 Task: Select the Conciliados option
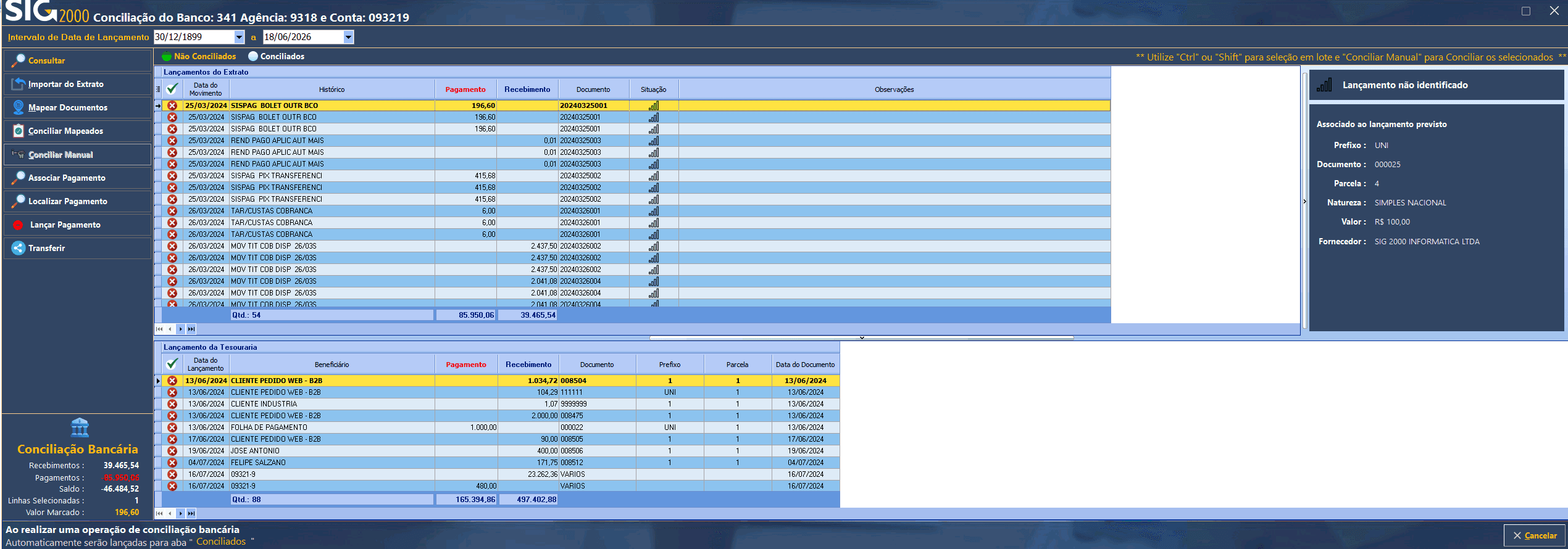276,56
